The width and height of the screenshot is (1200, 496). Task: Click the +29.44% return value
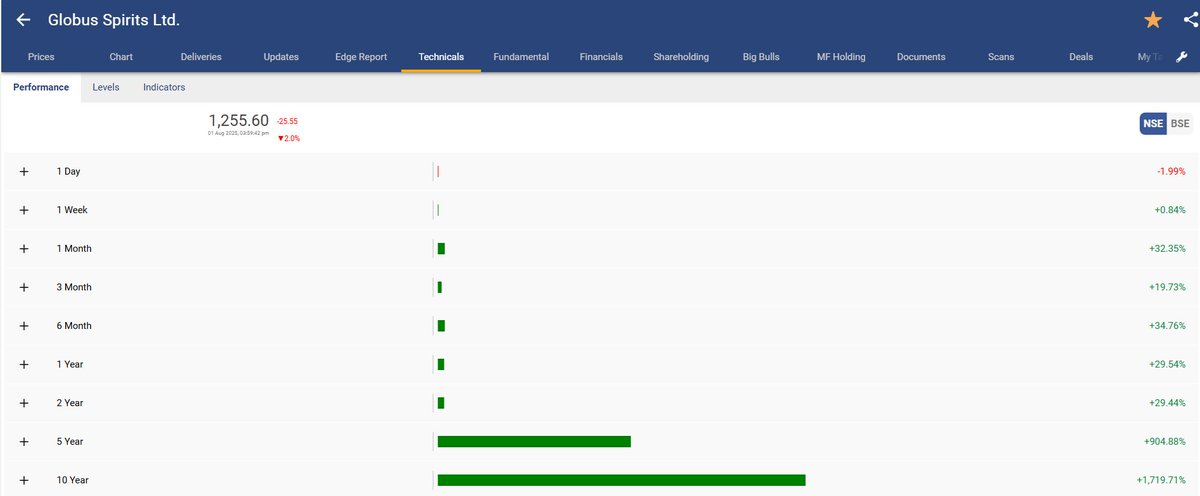[1168, 403]
